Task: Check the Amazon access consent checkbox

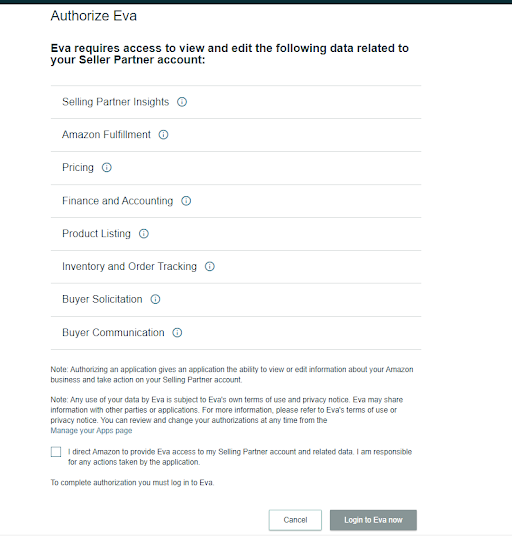Action: pyautogui.click(x=56, y=452)
